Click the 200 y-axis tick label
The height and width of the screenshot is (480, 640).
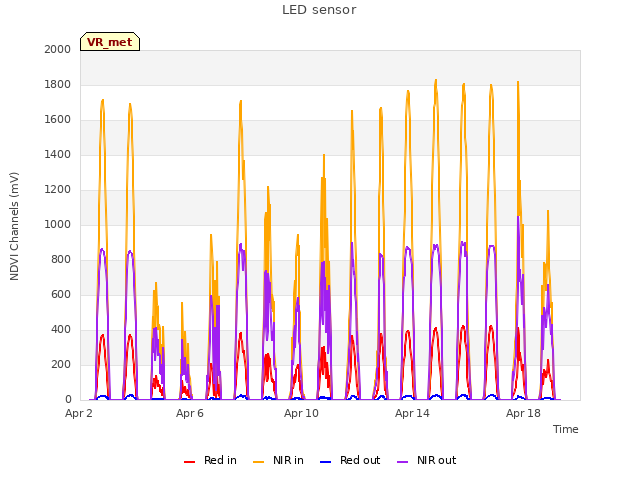coord(61,364)
